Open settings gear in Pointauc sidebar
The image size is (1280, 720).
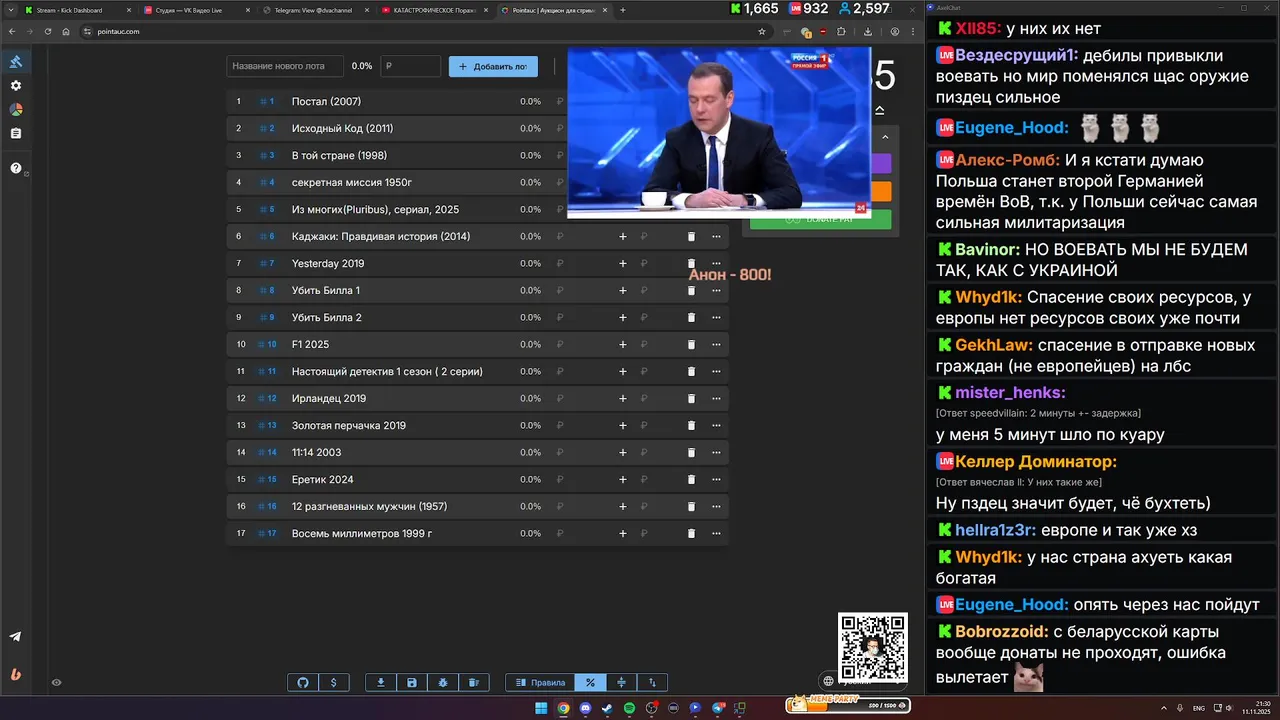[x=16, y=86]
